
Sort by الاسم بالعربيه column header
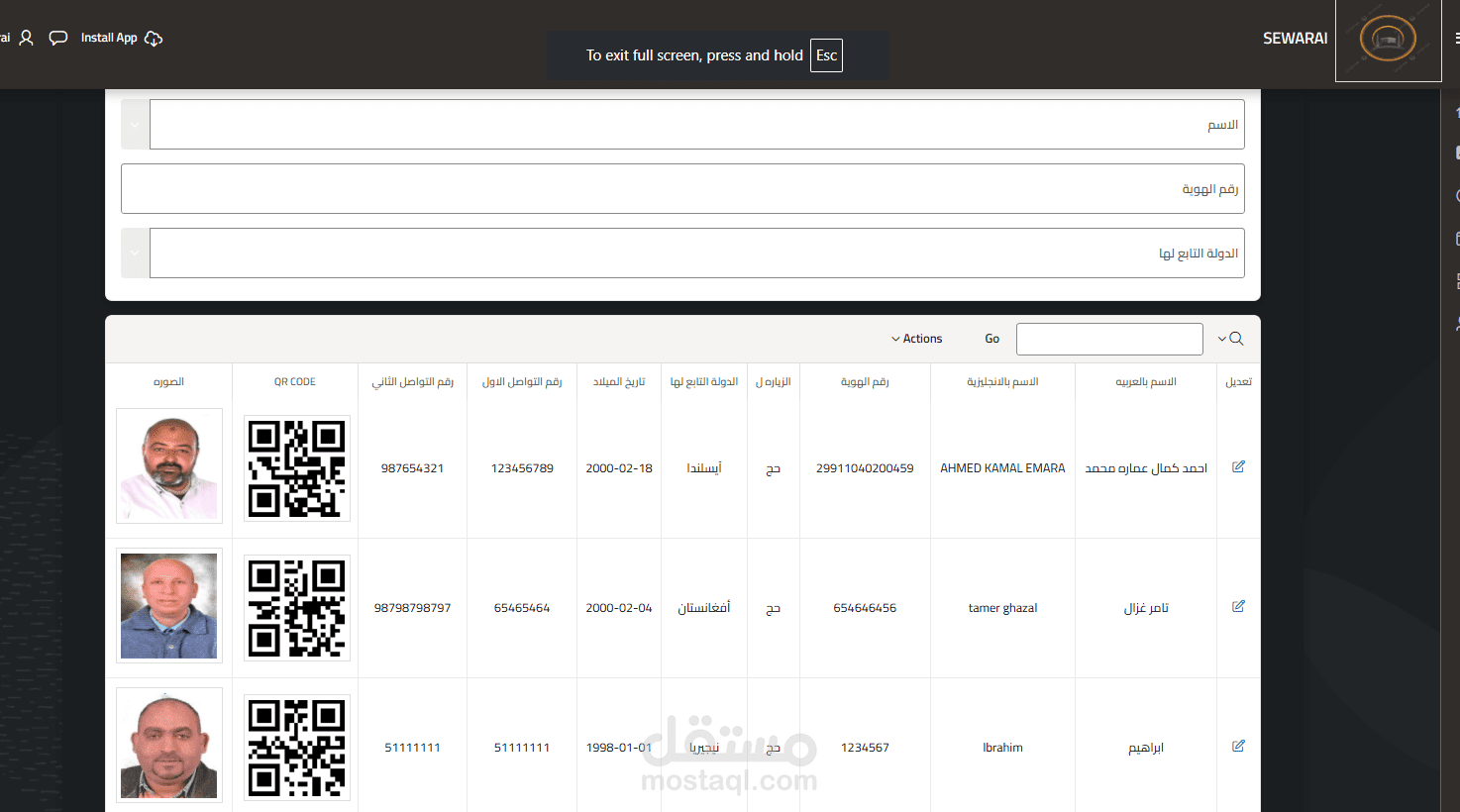[1146, 381]
